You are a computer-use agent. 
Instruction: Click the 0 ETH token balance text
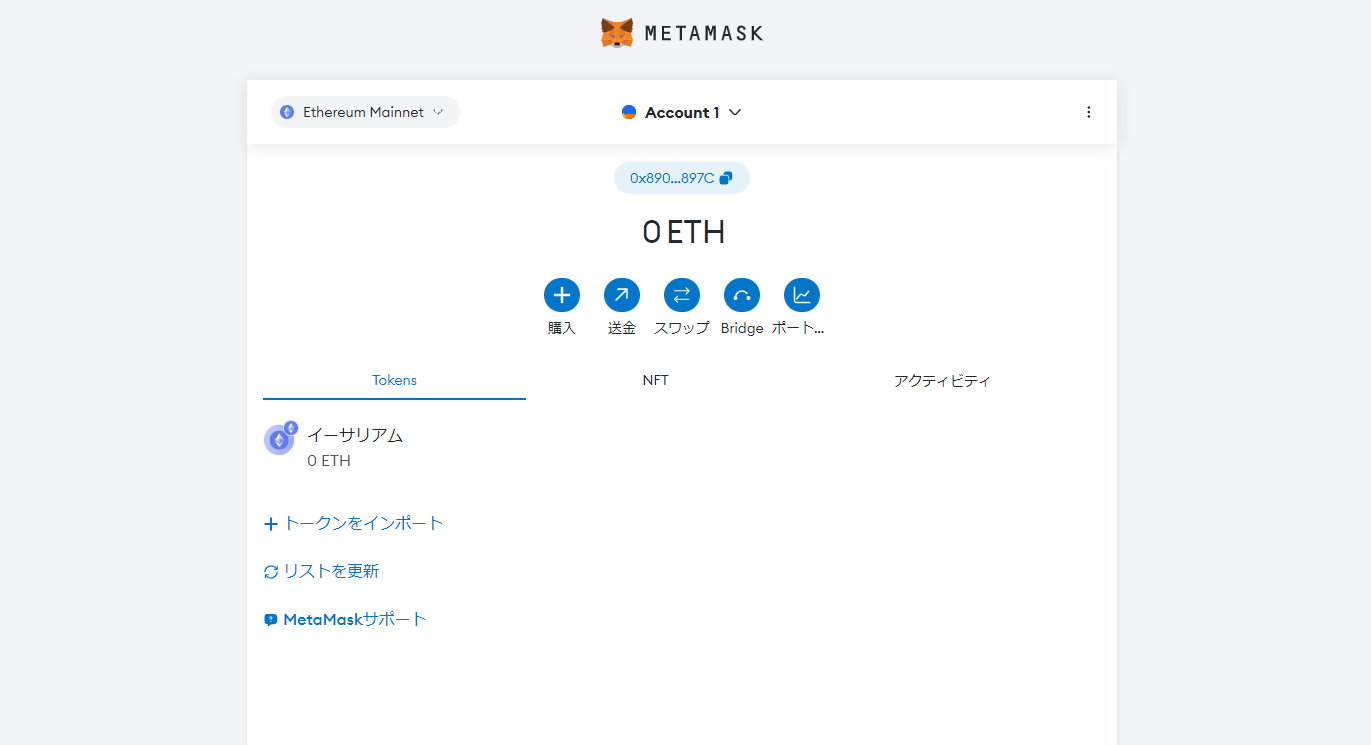(329, 461)
